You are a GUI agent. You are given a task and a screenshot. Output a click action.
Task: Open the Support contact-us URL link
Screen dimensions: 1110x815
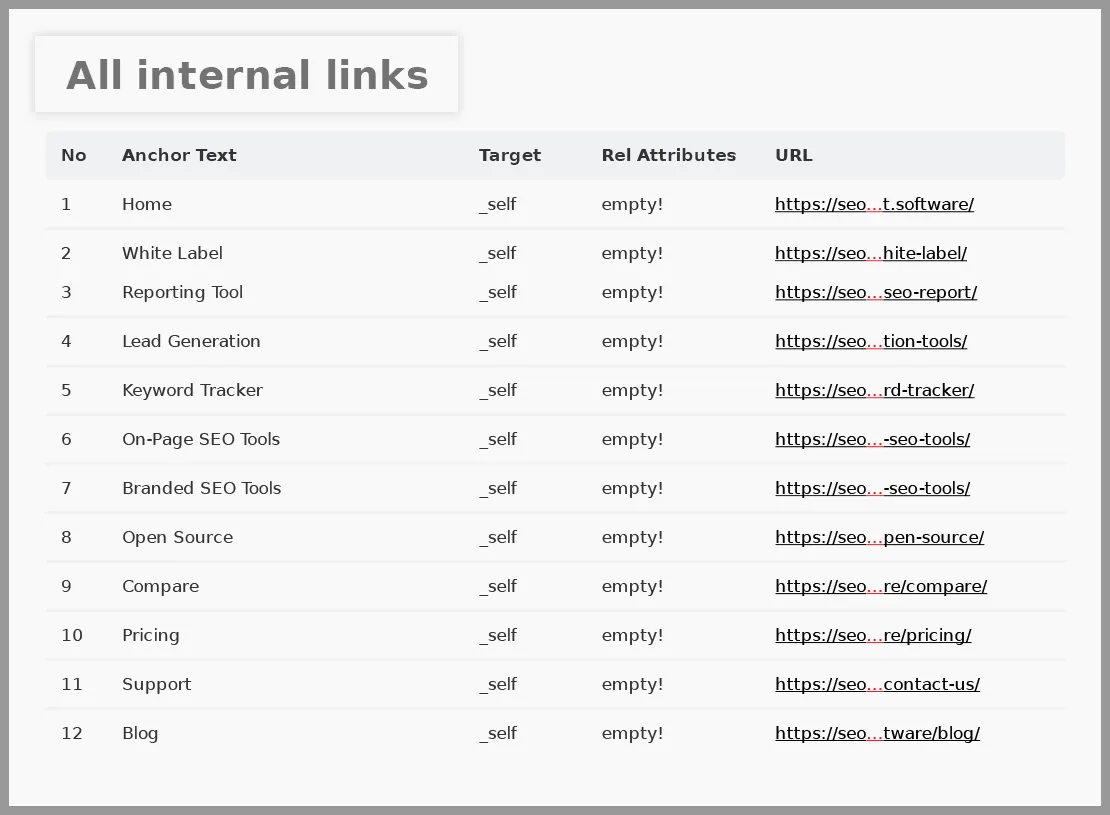[x=877, y=684]
